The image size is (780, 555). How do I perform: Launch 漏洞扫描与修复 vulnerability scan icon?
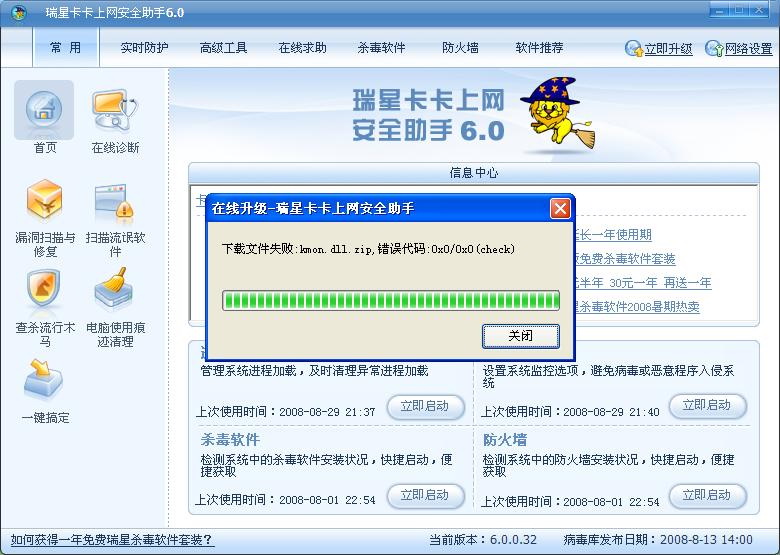(44, 200)
